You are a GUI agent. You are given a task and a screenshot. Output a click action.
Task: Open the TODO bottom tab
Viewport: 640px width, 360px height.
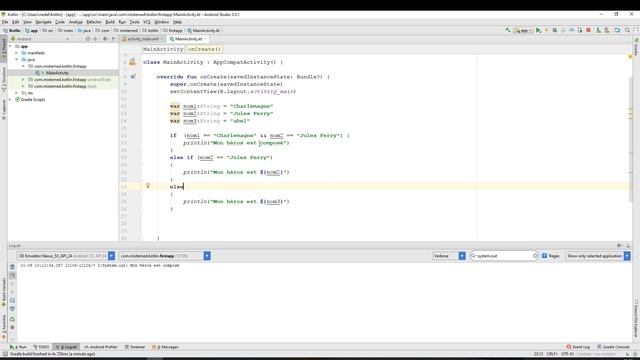41,347
